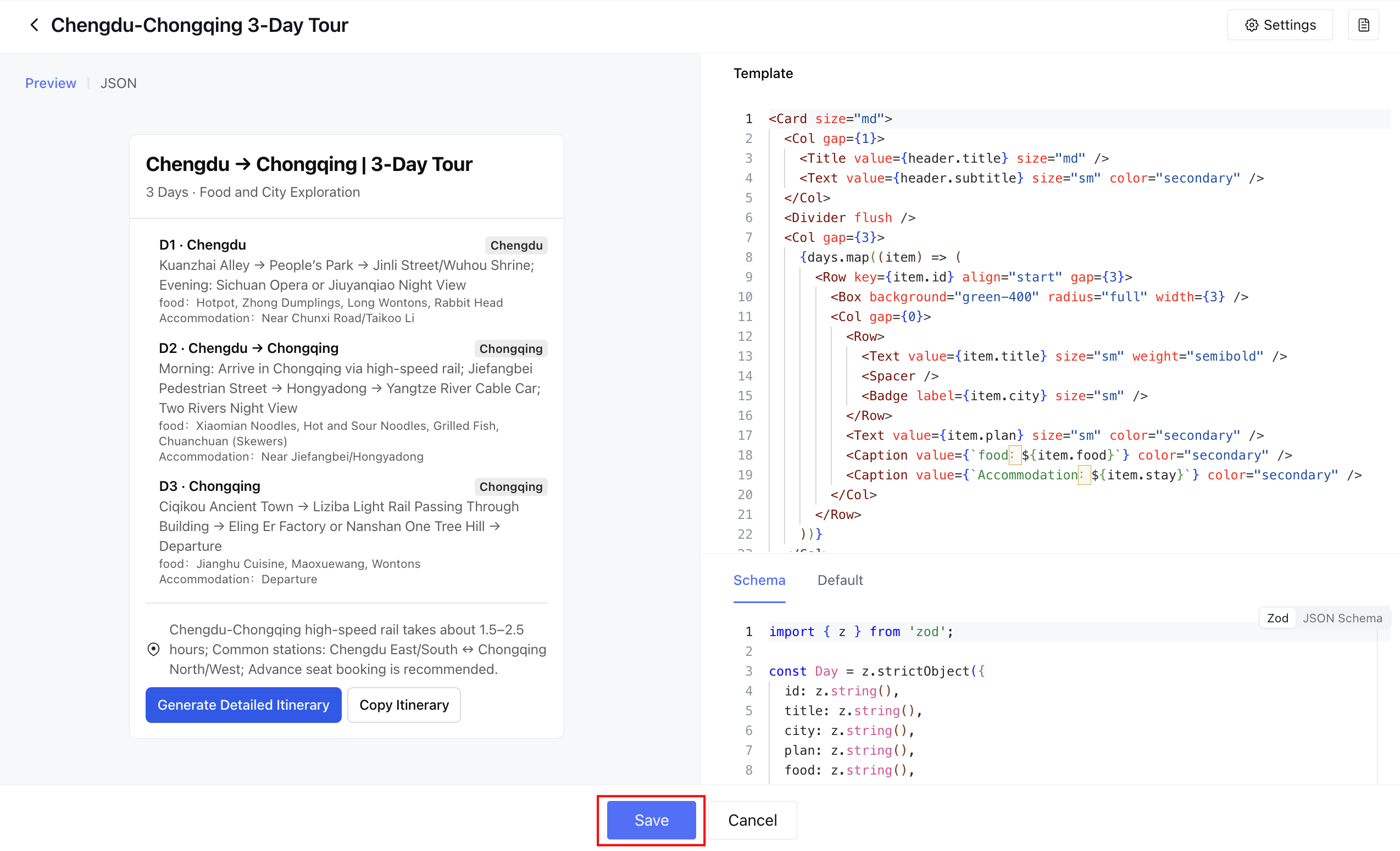Screen dimensions: 1400x851
Task: Open the Schema tab
Action: pyautogui.click(x=759, y=580)
